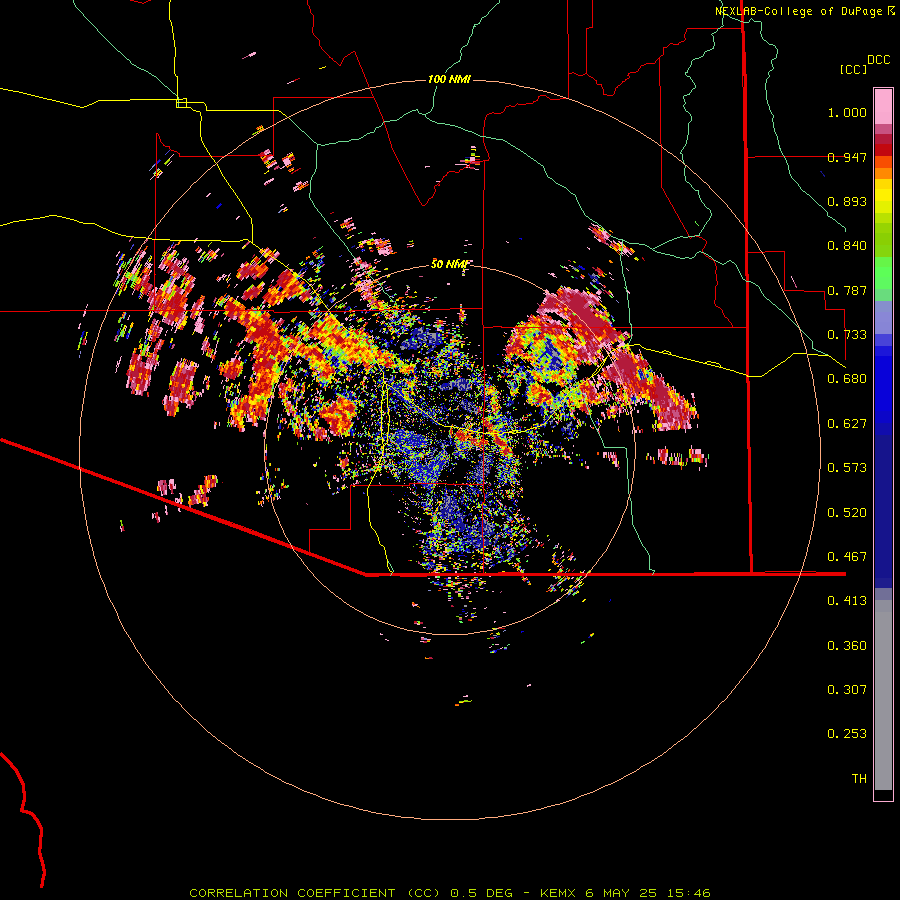Select the 0.253 scale value

coord(847,734)
